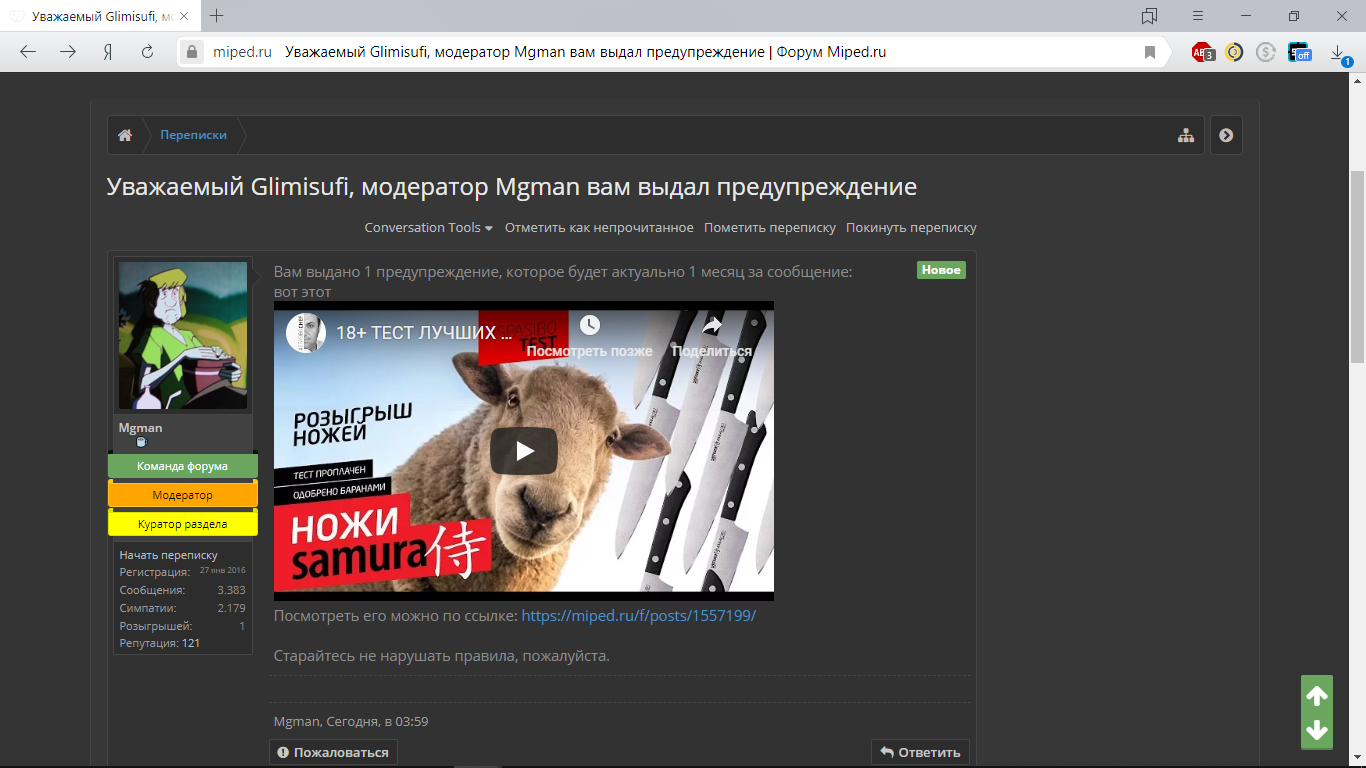The image size is (1366, 768).
Task: Click the green Новое badge
Action: 941,270
